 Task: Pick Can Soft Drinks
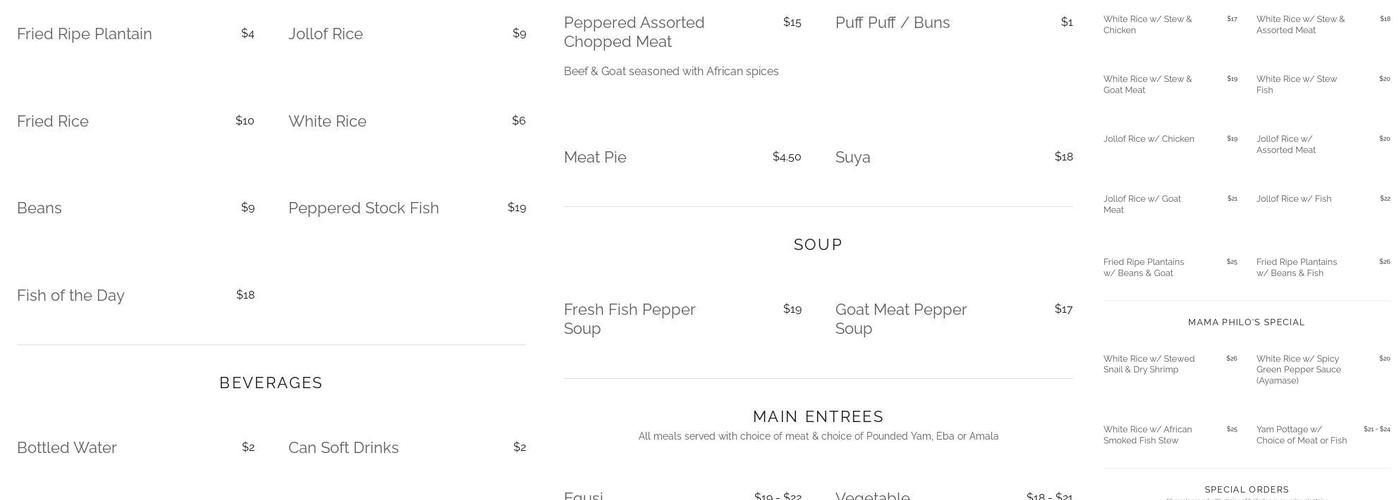pos(344,448)
